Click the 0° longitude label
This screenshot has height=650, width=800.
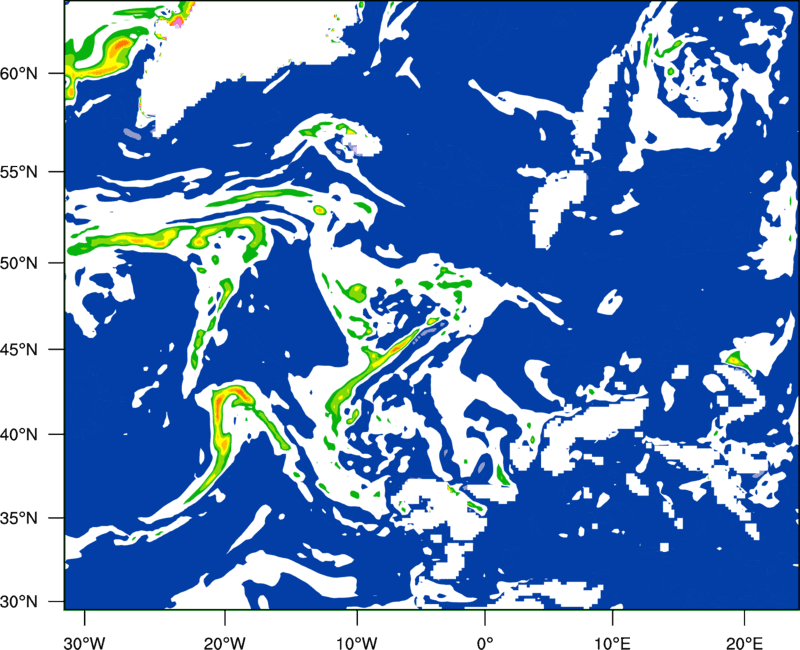(485, 643)
